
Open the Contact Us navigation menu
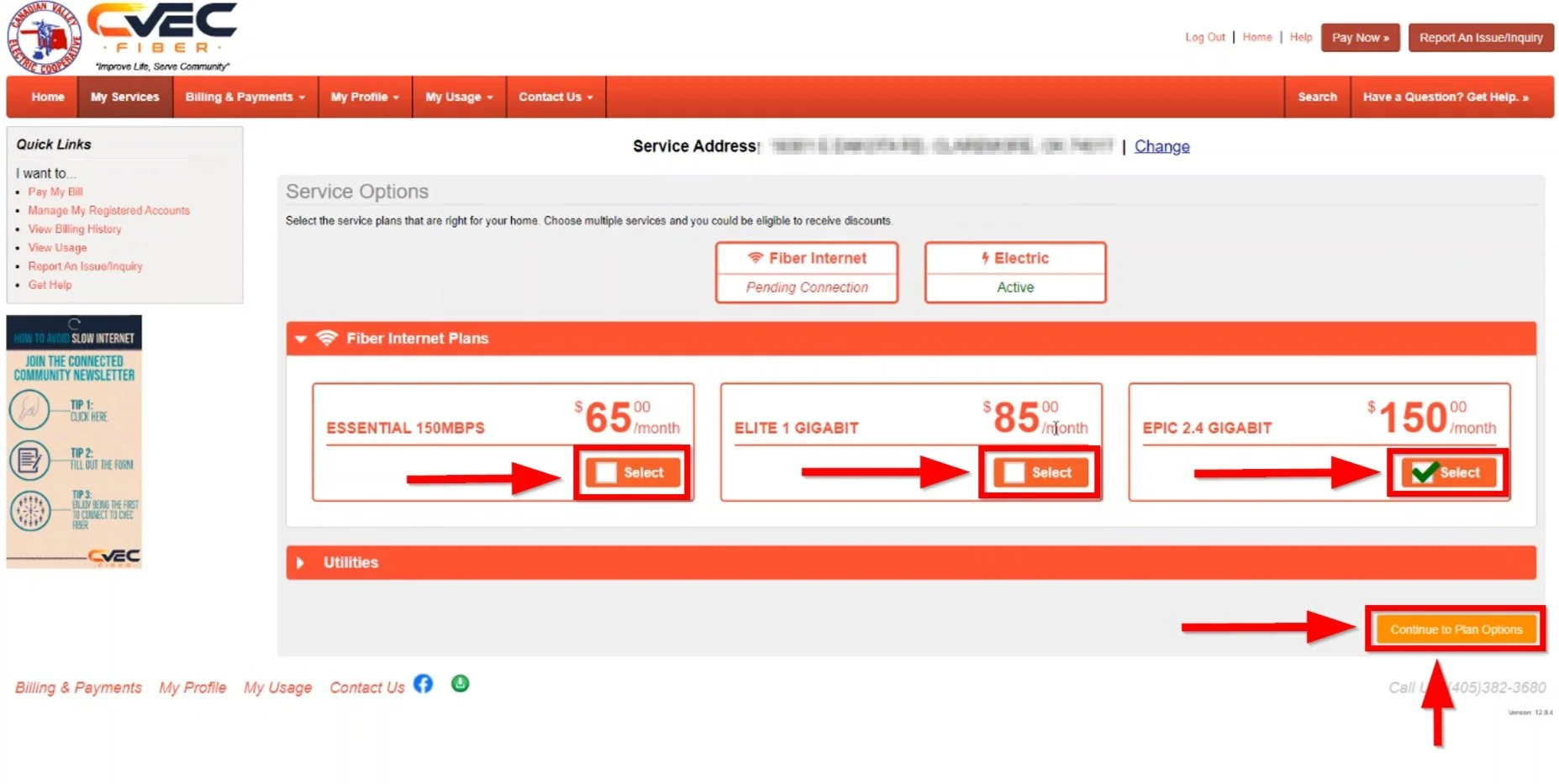555,97
